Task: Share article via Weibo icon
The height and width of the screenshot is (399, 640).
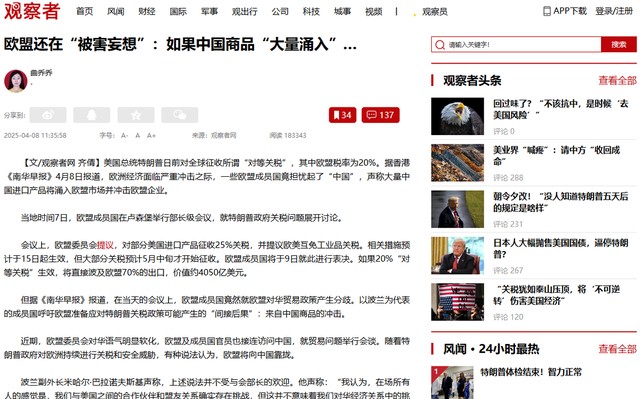Action: point(48,115)
